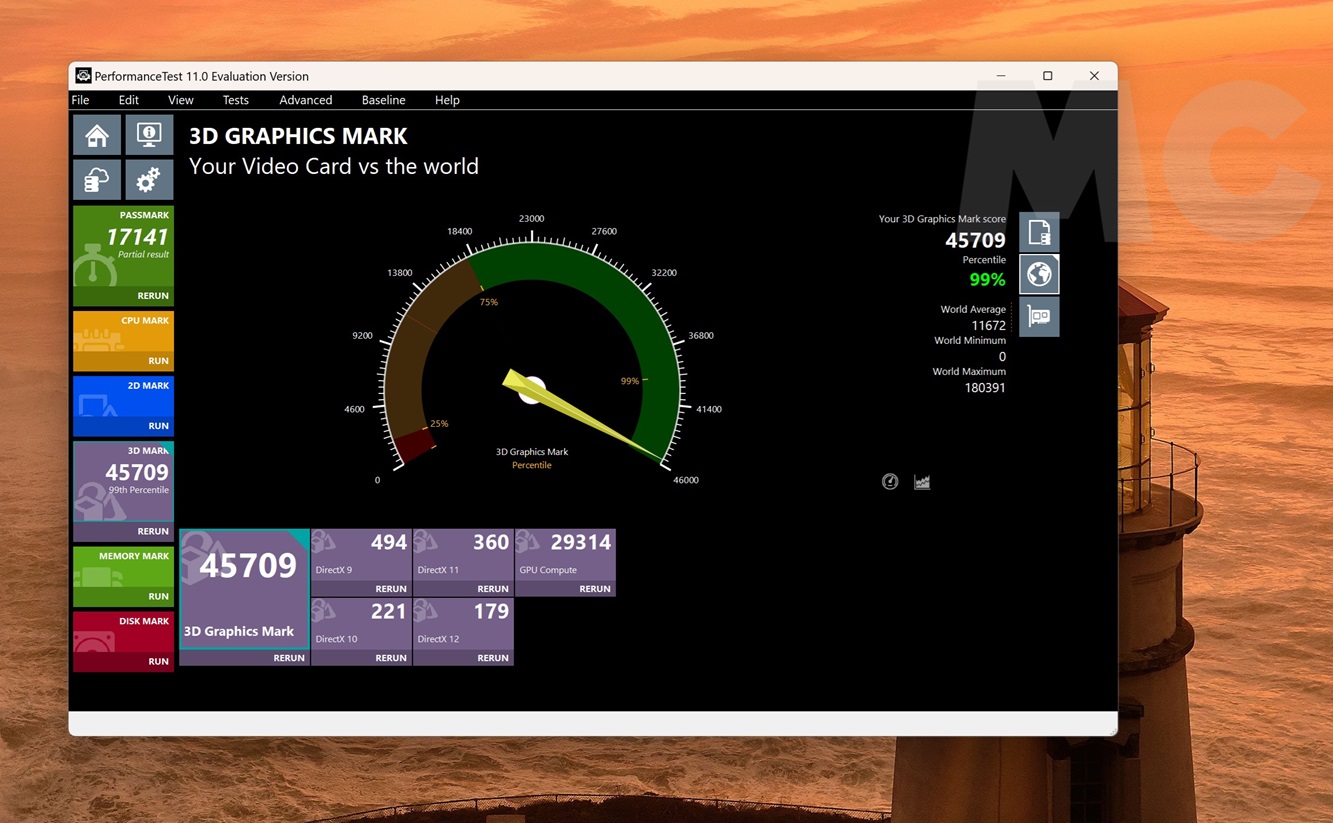Screen dimensions: 1333x823
Task: Select the globe world comparison icon
Action: [x=1039, y=275]
